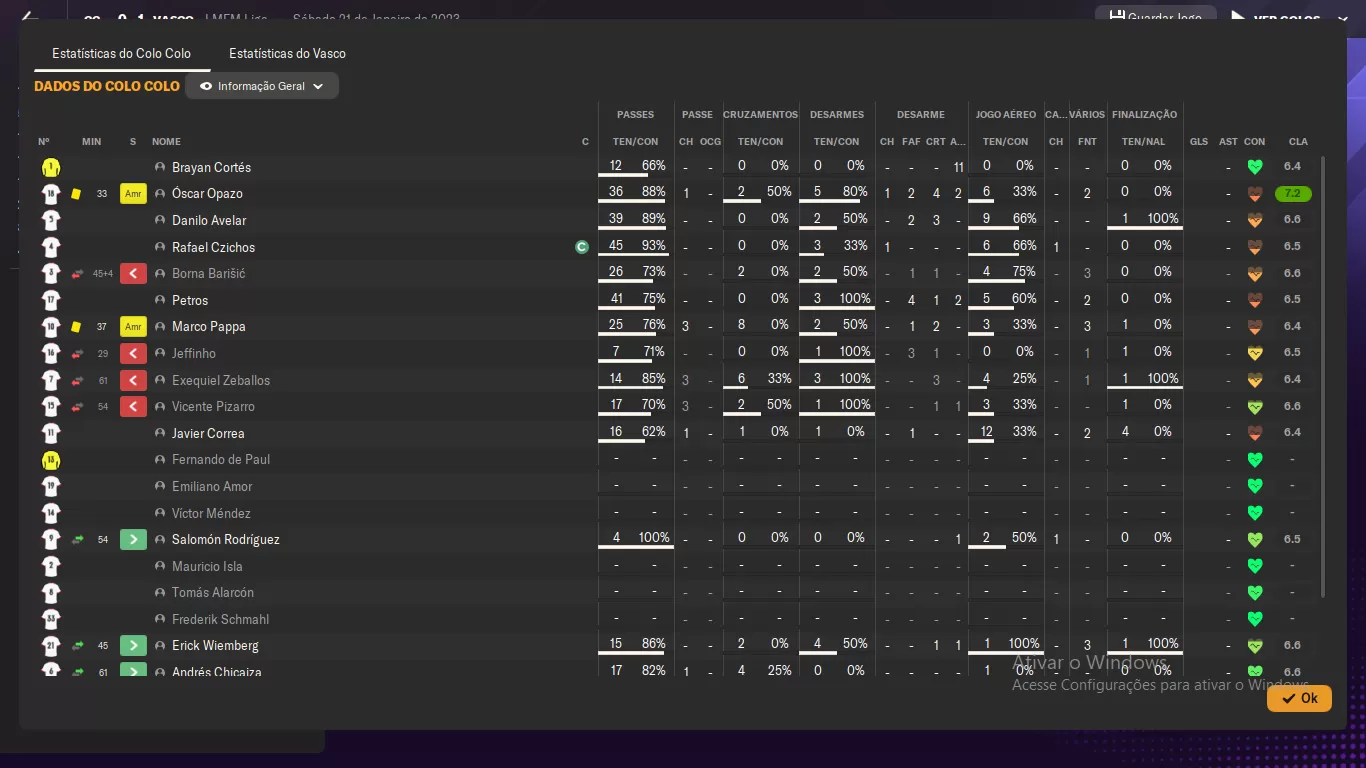Image resolution: width=1366 pixels, height=768 pixels.
Task: Click Frederik Schmahl name row
Action: click(220, 619)
